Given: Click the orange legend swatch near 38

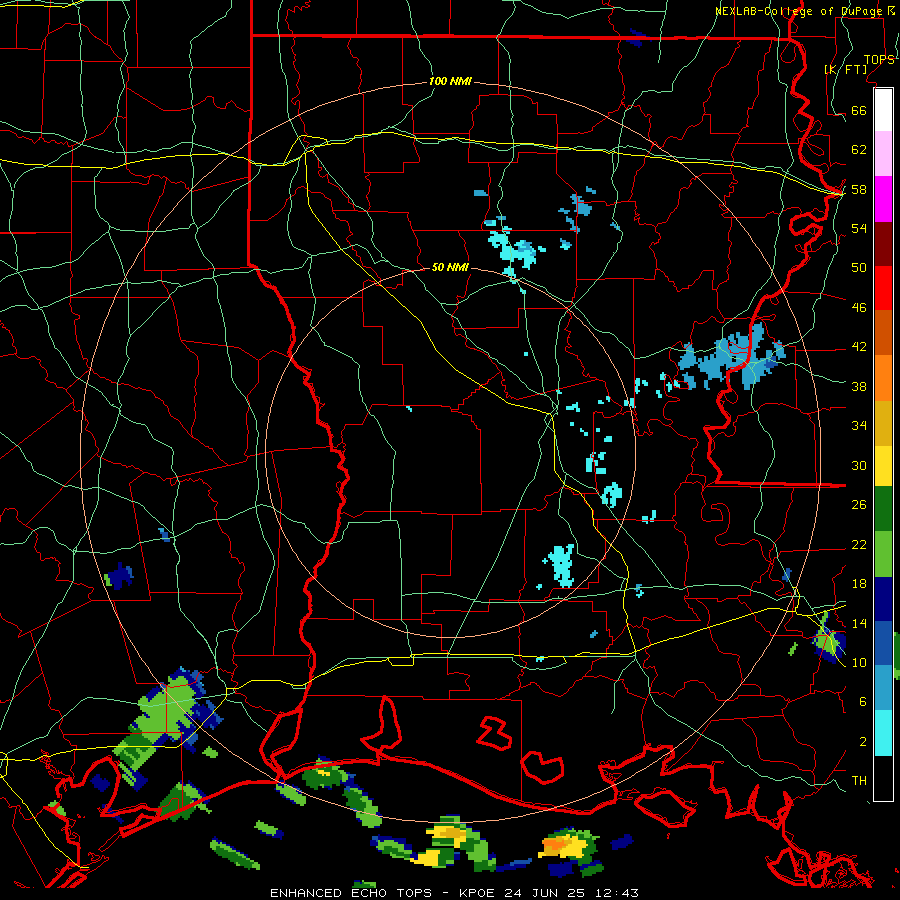Looking at the screenshot, I should pyautogui.click(x=883, y=377).
